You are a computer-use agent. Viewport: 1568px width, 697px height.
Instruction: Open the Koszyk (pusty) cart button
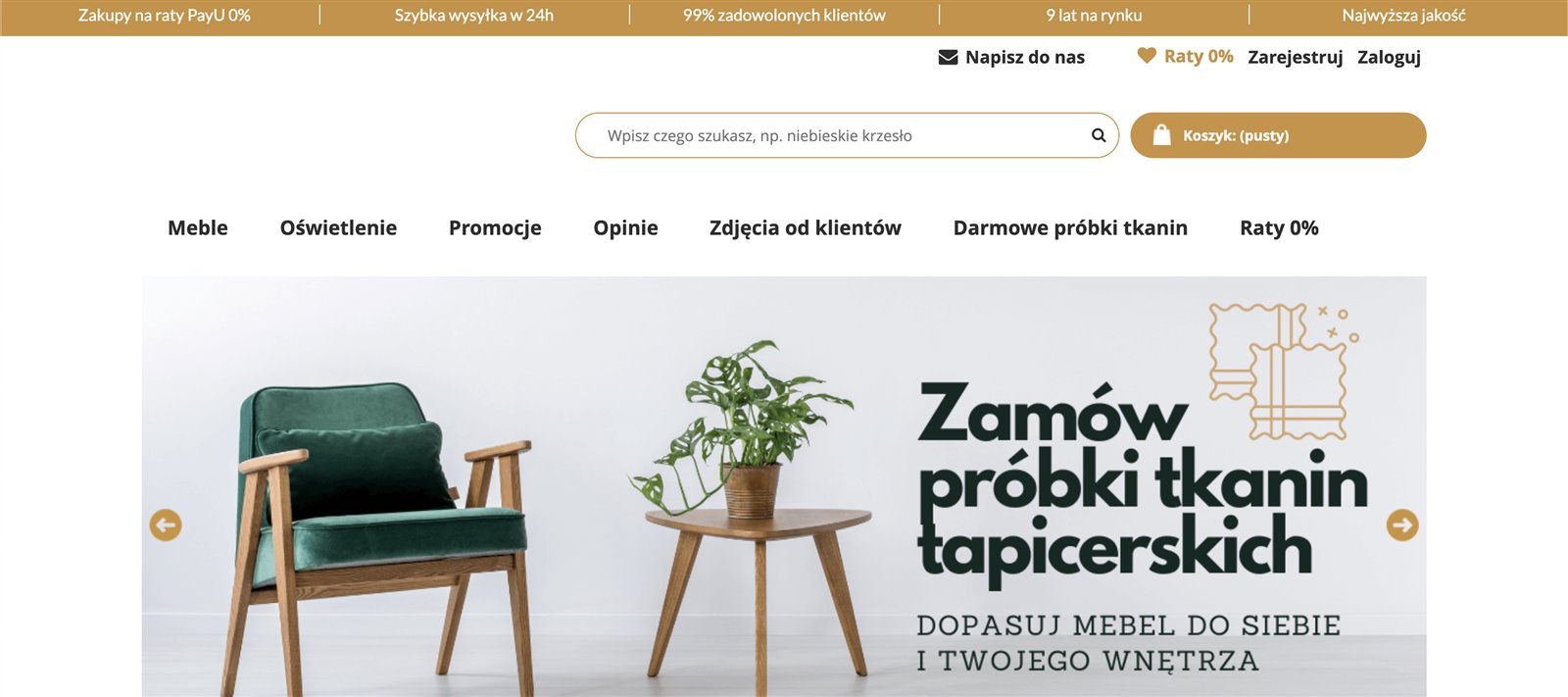click(x=1278, y=135)
